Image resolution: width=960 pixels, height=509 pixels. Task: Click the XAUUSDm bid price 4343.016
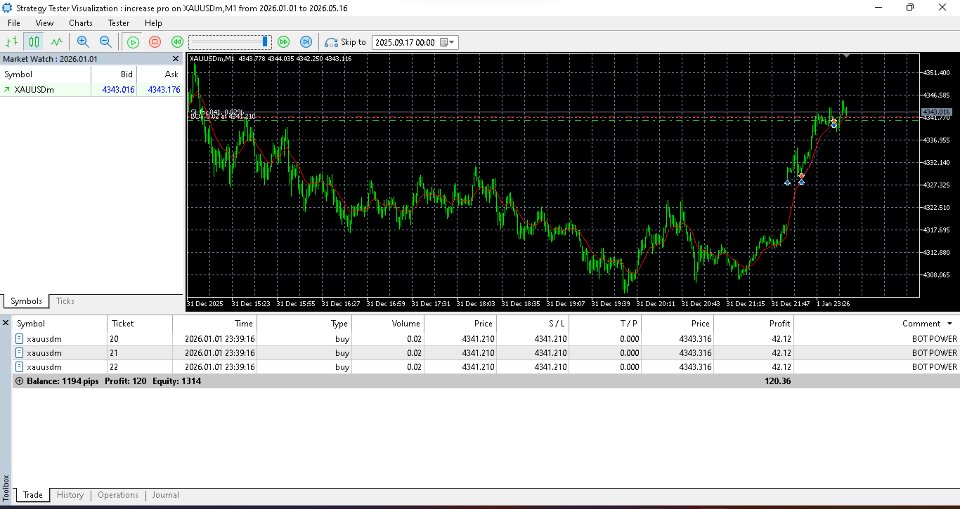coord(118,89)
